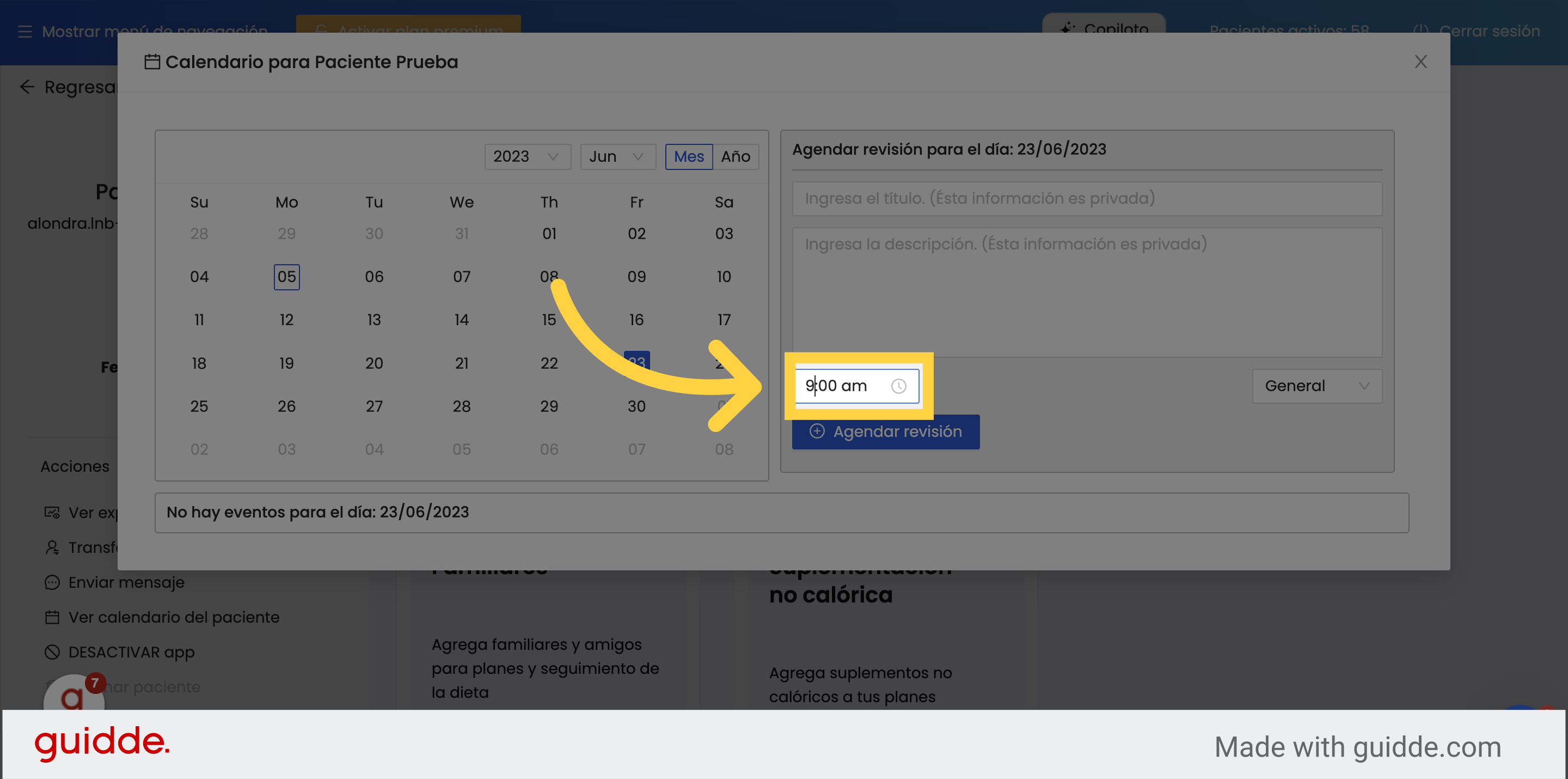Open the 2023 year dropdown
The height and width of the screenshot is (779, 1568).
click(526, 156)
